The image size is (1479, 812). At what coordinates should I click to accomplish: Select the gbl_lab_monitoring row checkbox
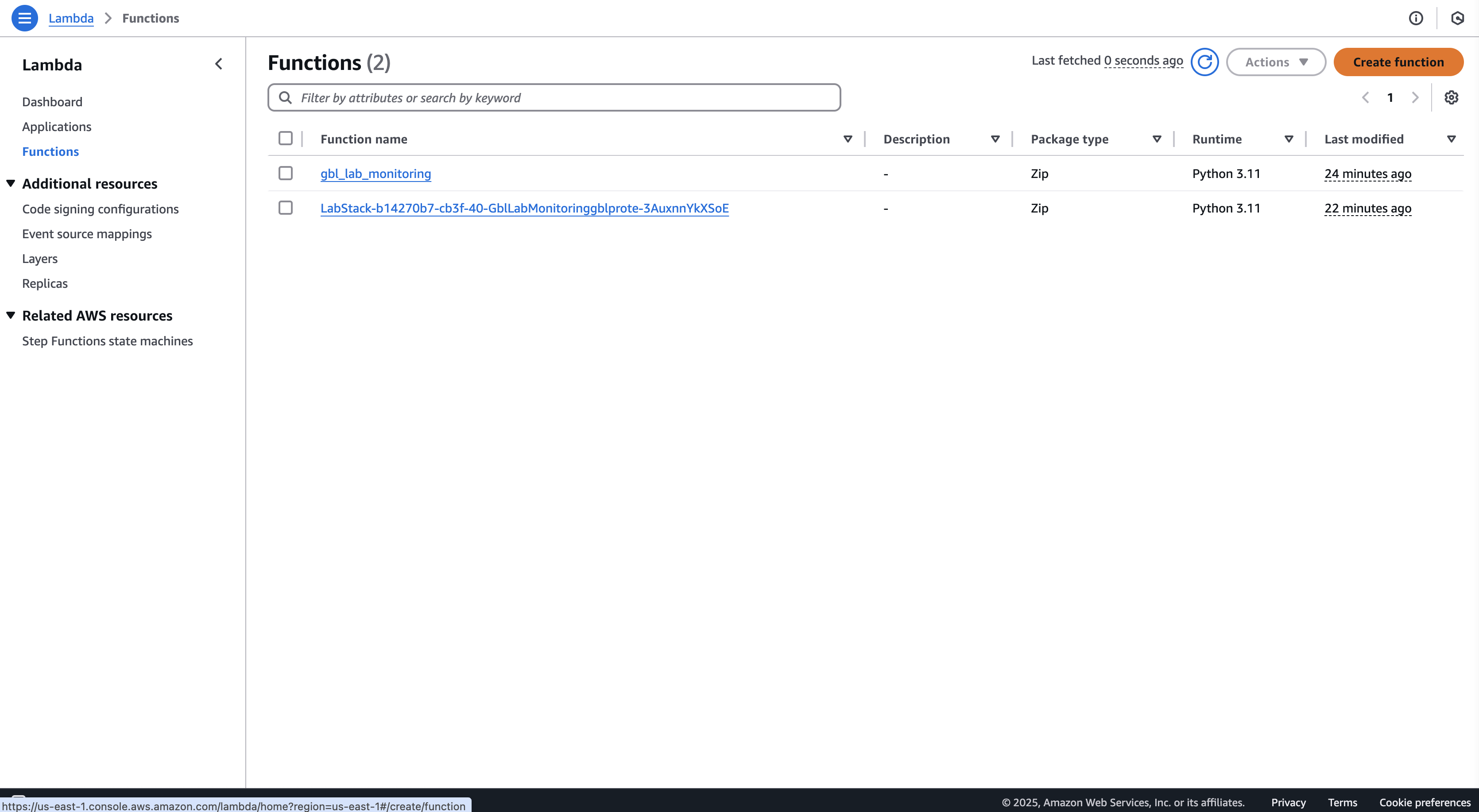[285, 173]
